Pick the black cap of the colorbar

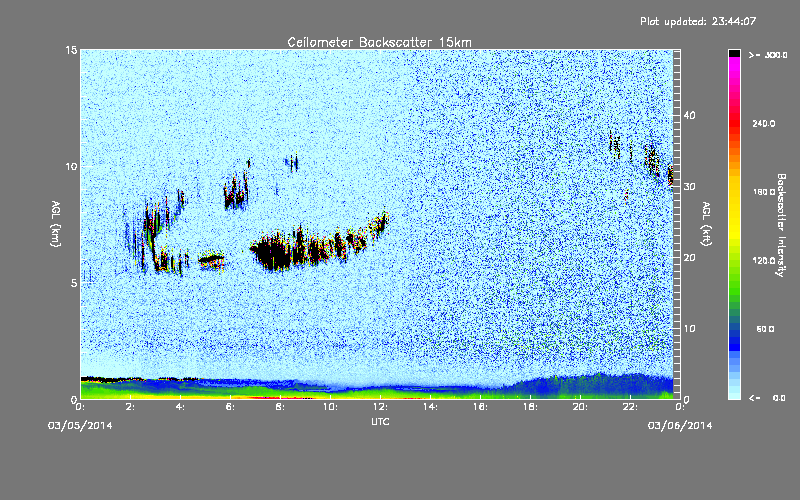(x=734, y=53)
